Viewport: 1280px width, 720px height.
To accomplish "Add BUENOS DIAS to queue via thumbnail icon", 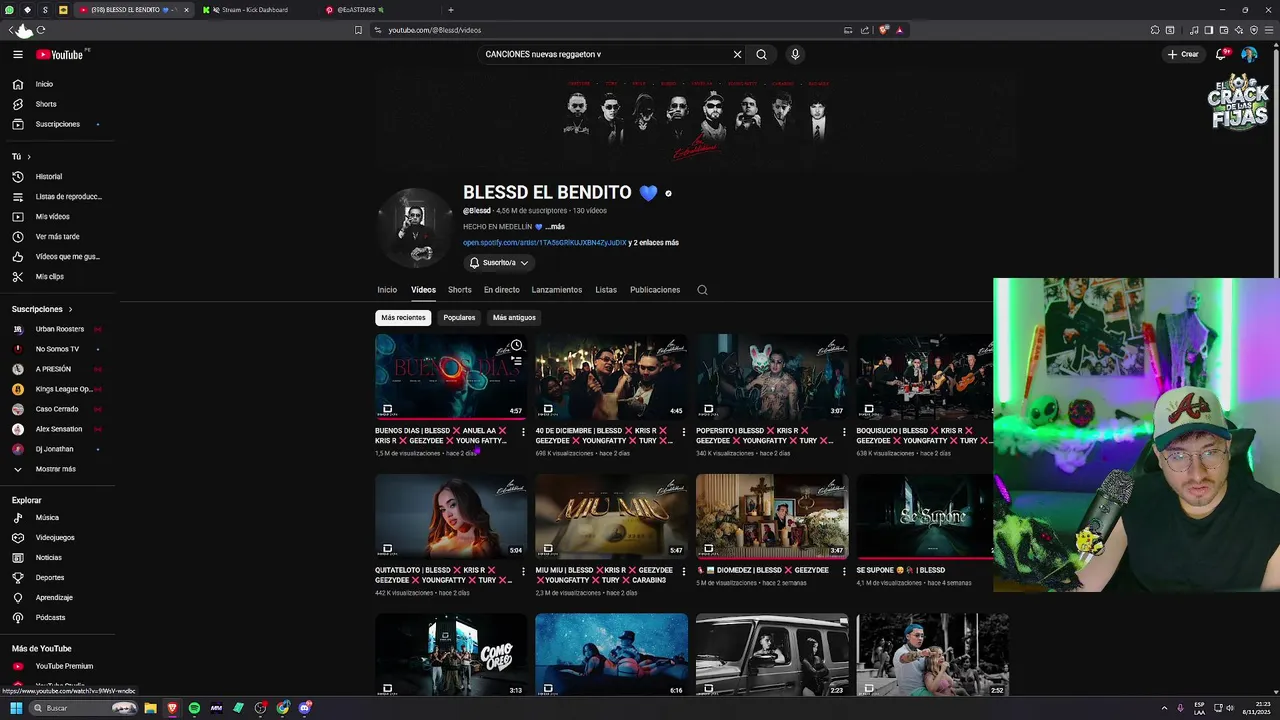I will 516,360.
